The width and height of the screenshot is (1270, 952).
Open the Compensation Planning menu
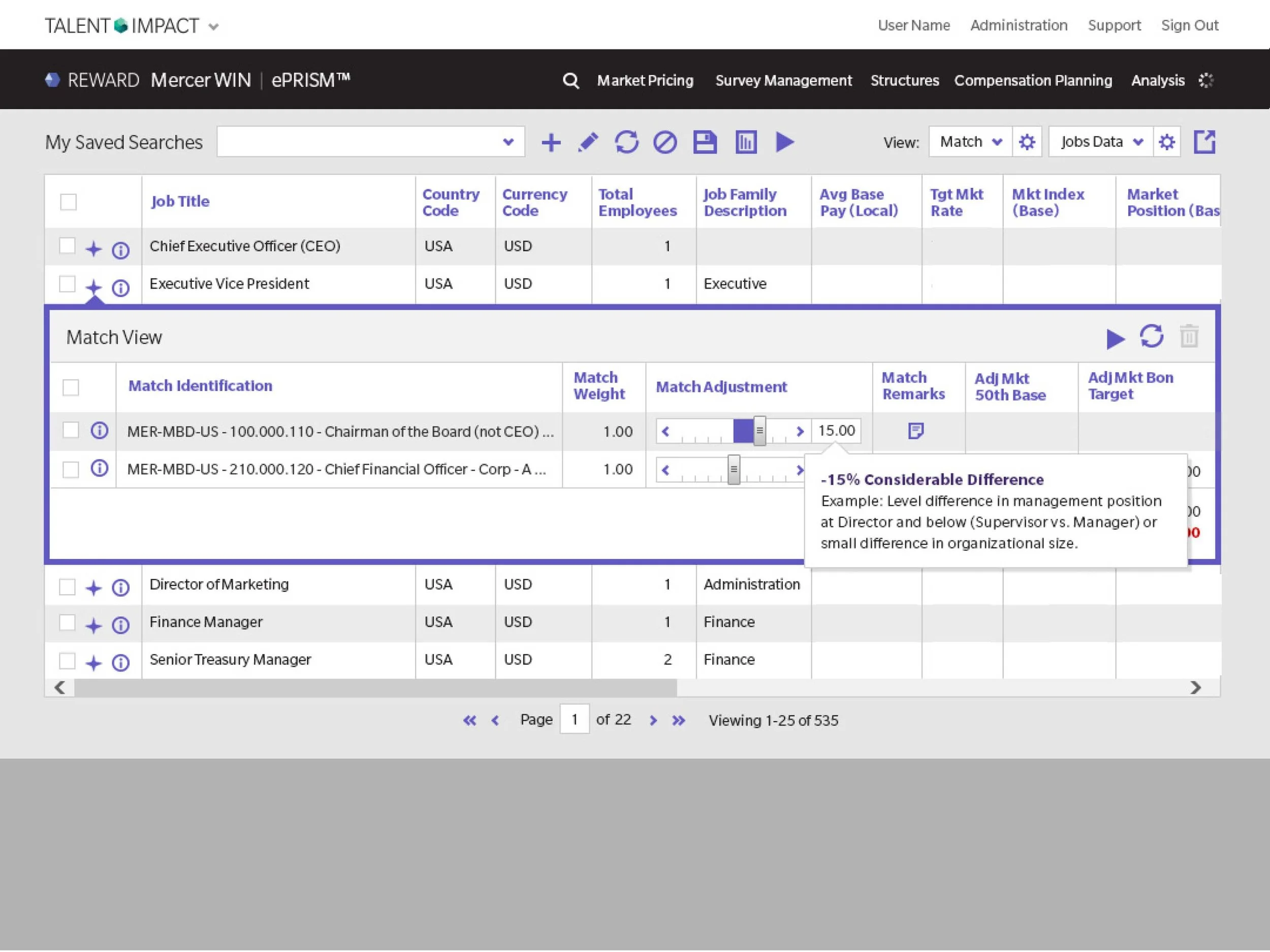tap(1032, 80)
